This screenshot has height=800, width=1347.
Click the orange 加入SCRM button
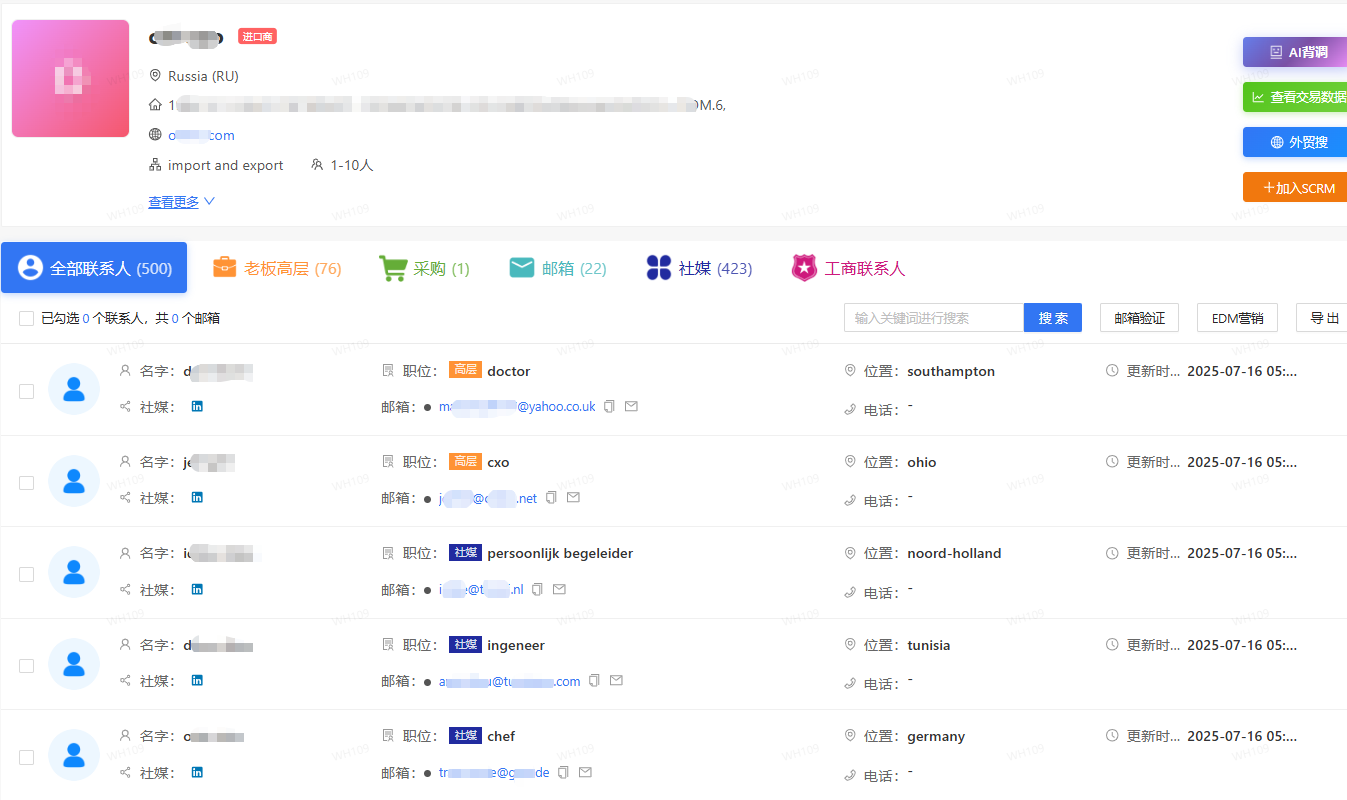pos(1295,188)
